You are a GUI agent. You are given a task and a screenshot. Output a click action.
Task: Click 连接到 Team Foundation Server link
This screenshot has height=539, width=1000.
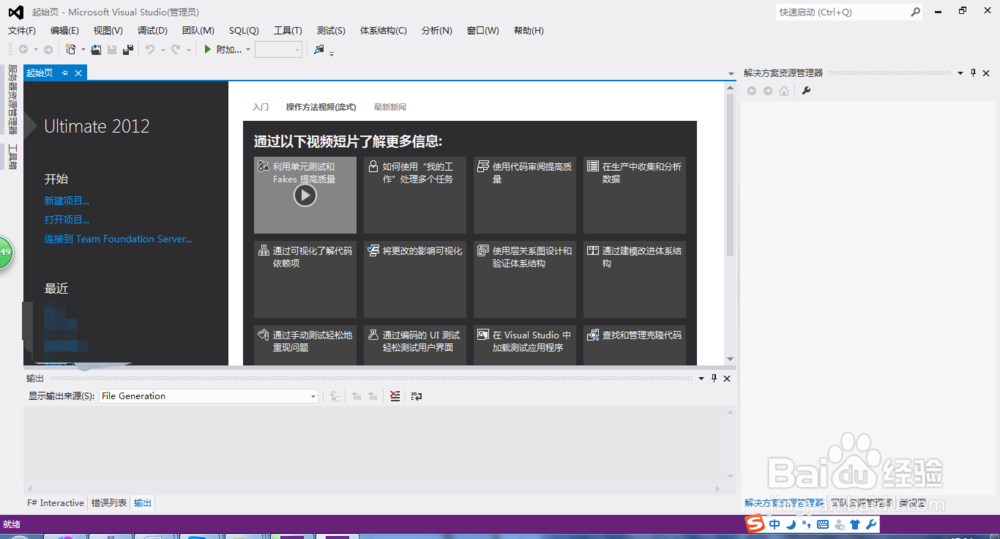pos(118,239)
